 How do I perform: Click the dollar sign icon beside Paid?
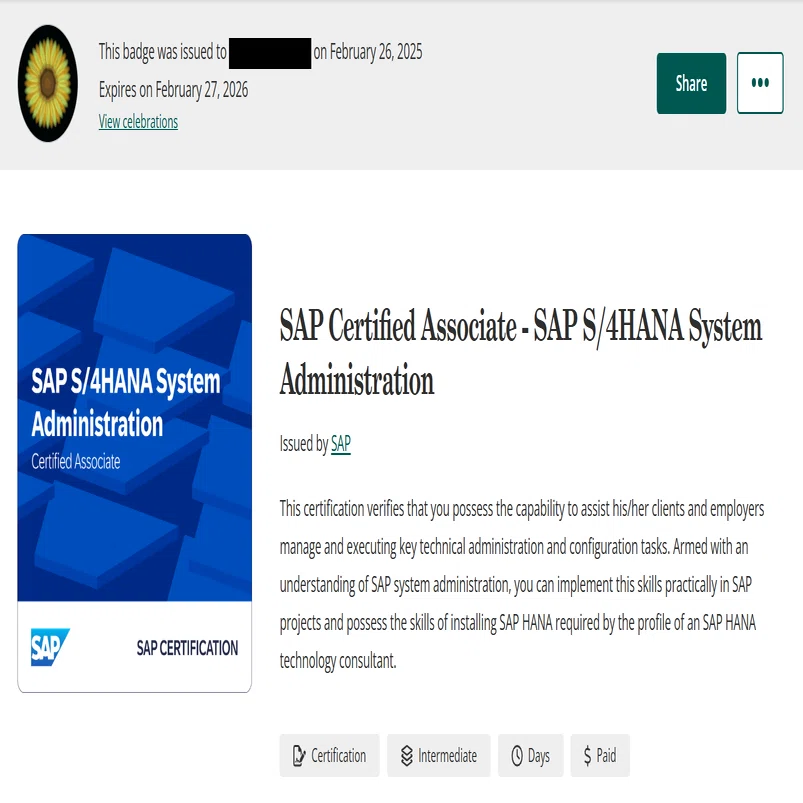point(587,756)
